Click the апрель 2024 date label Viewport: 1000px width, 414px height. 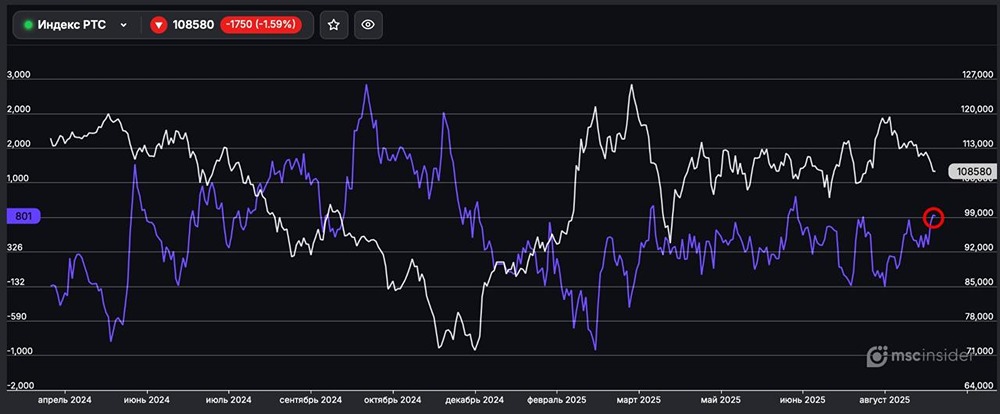[64, 399]
